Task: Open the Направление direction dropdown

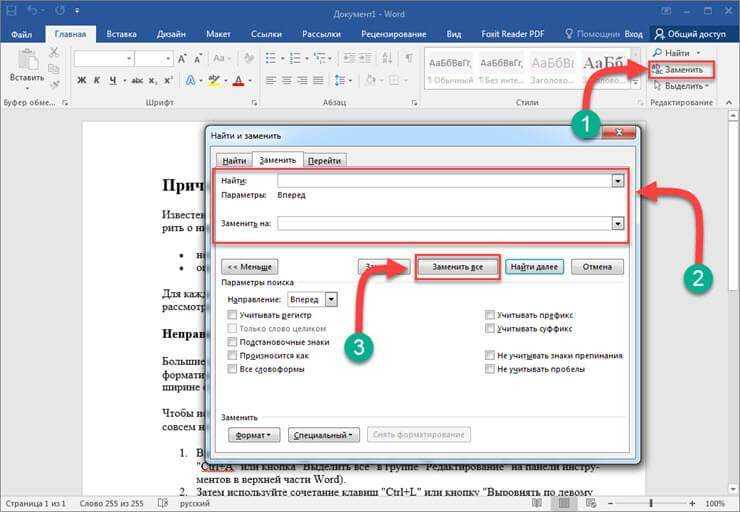Action: 331,299
